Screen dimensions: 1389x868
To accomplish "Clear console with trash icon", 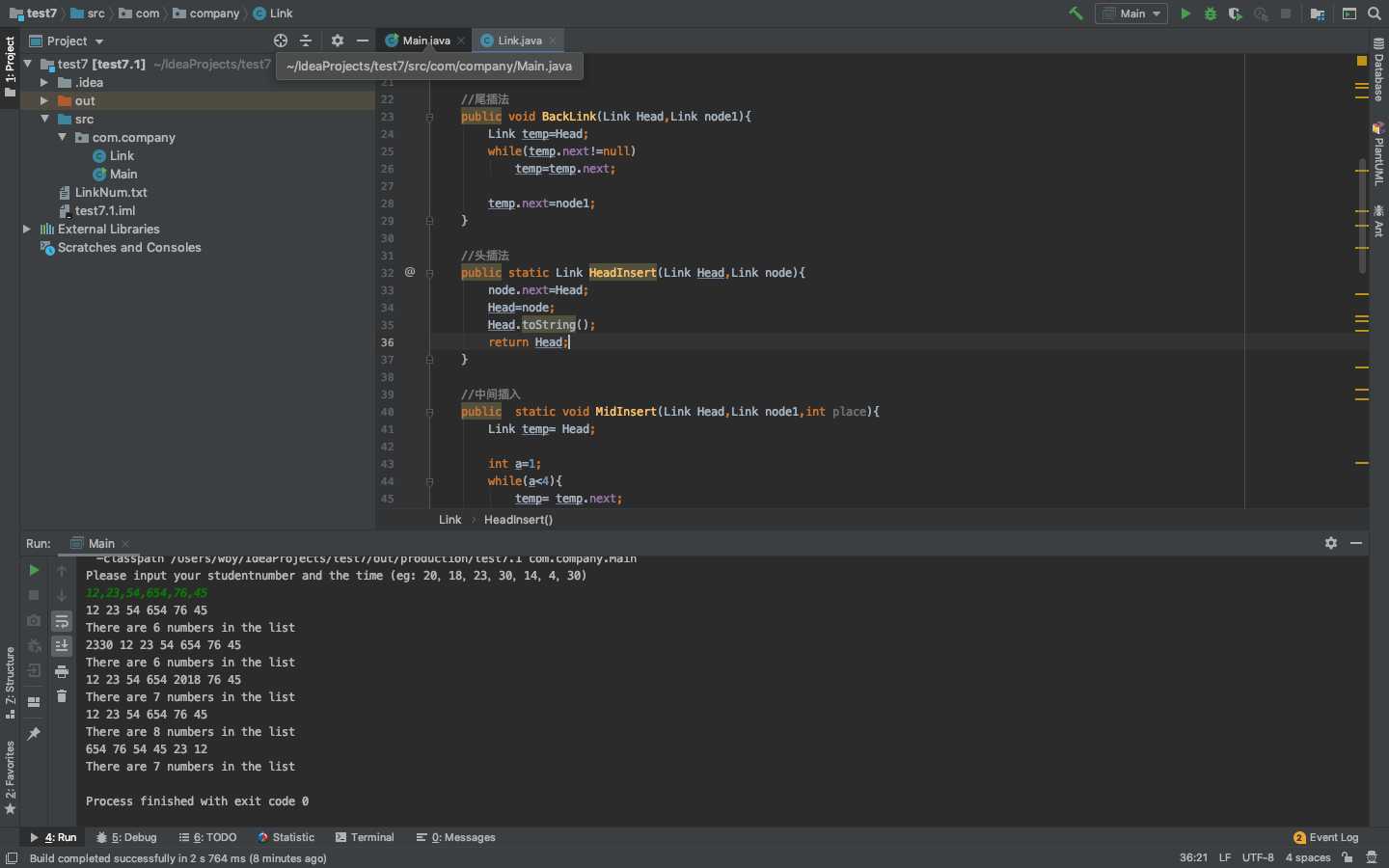I will [62, 696].
